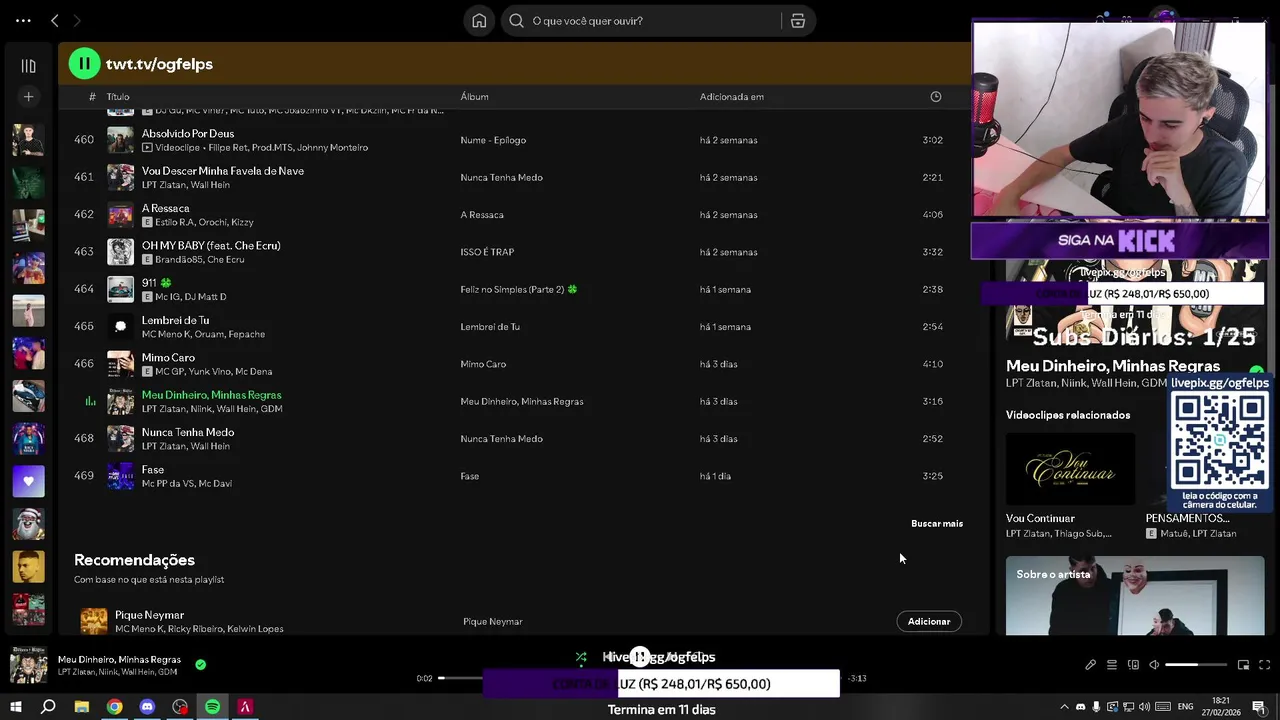
Task: Open the now playing album cover thumbnail
Action: point(28,666)
